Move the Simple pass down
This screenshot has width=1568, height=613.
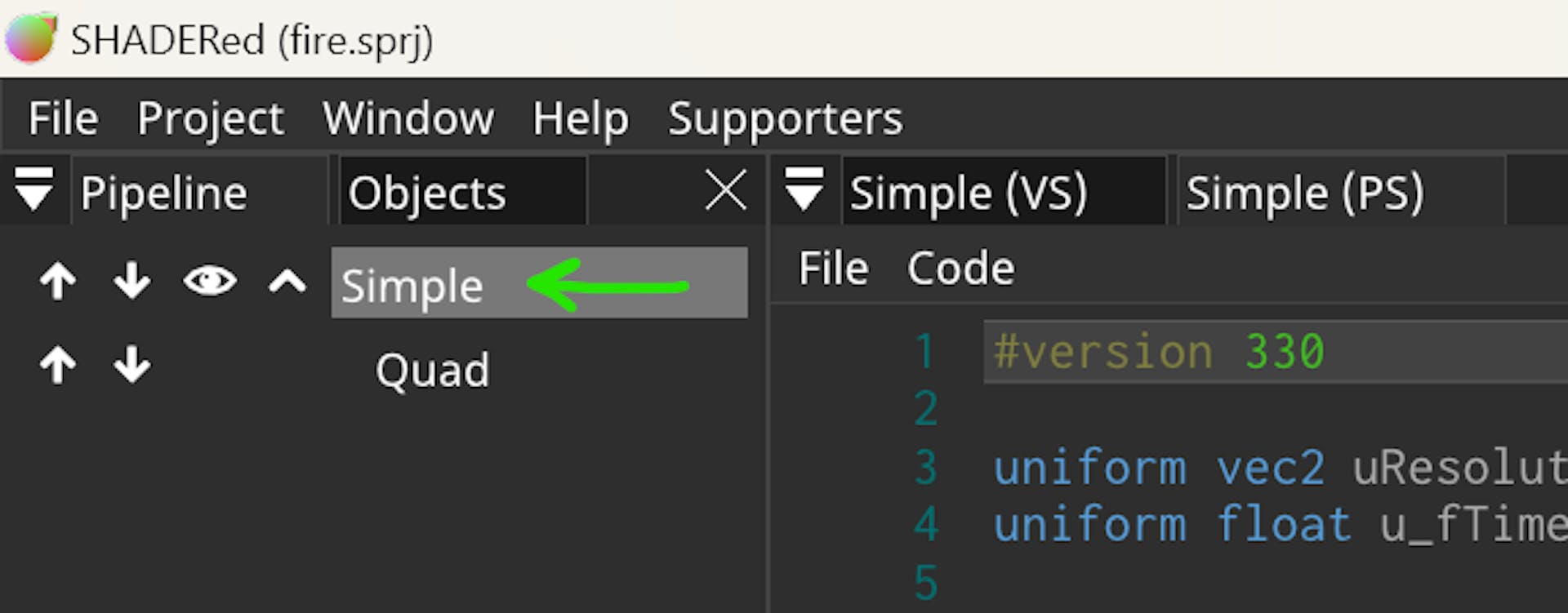[131, 282]
